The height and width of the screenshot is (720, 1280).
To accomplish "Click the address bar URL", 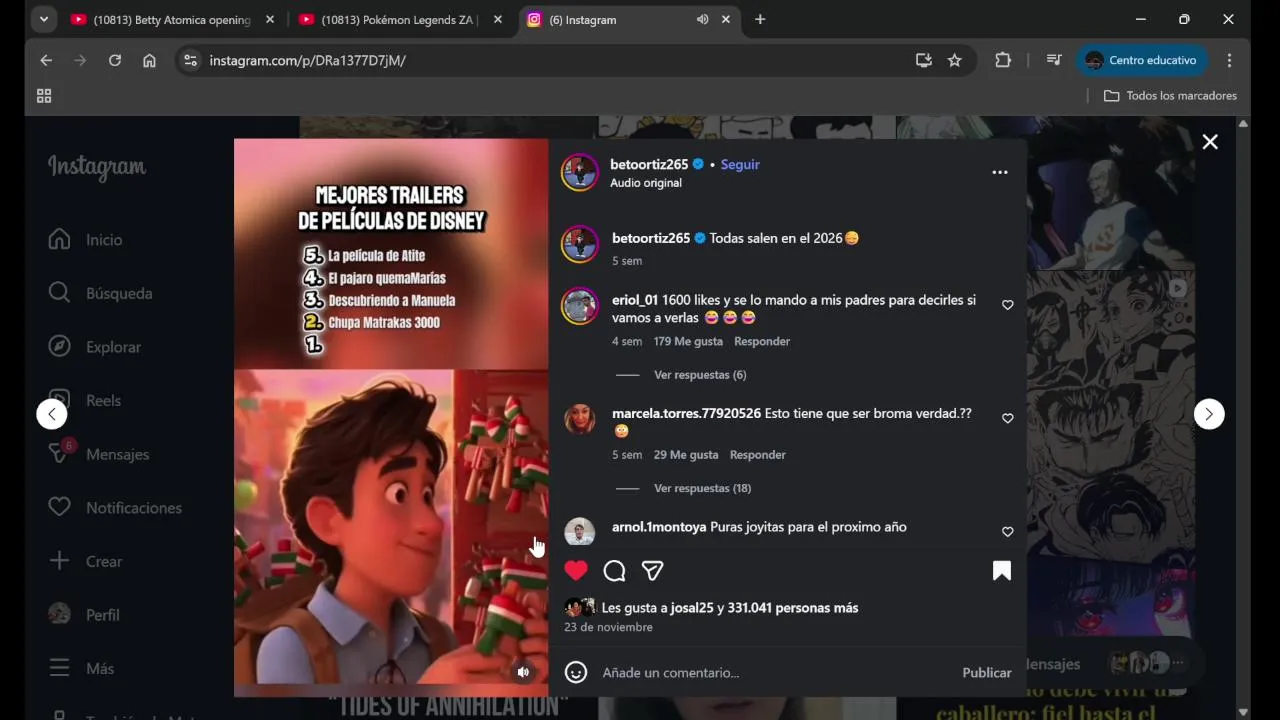I will pyautogui.click(x=307, y=61).
